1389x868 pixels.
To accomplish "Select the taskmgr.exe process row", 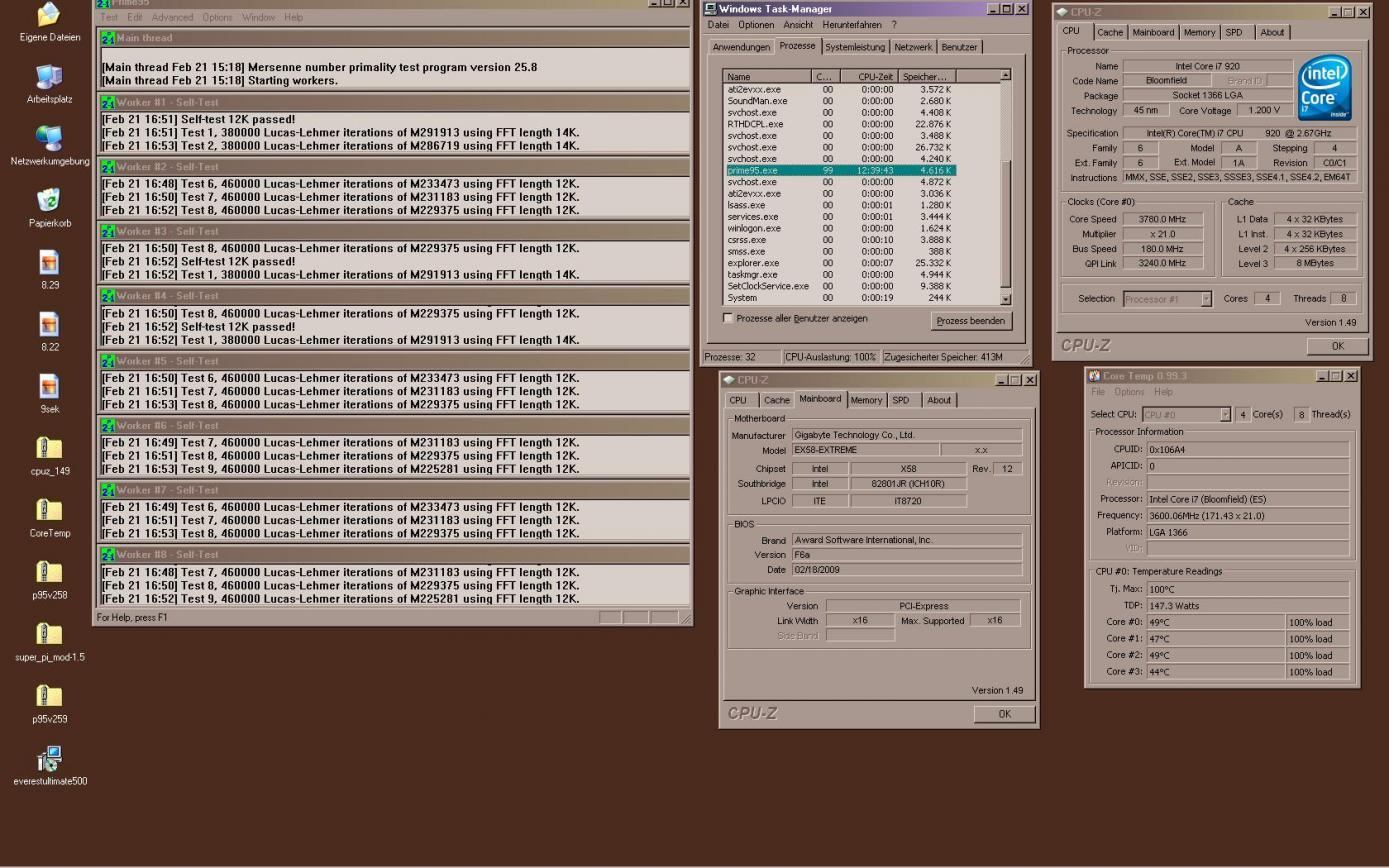I will pos(840,274).
